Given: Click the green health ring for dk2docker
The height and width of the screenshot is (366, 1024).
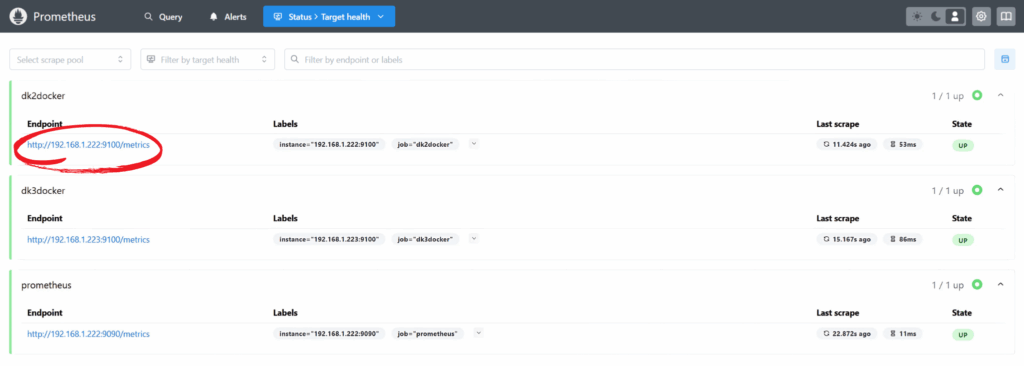Looking at the screenshot, I should (977, 96).
